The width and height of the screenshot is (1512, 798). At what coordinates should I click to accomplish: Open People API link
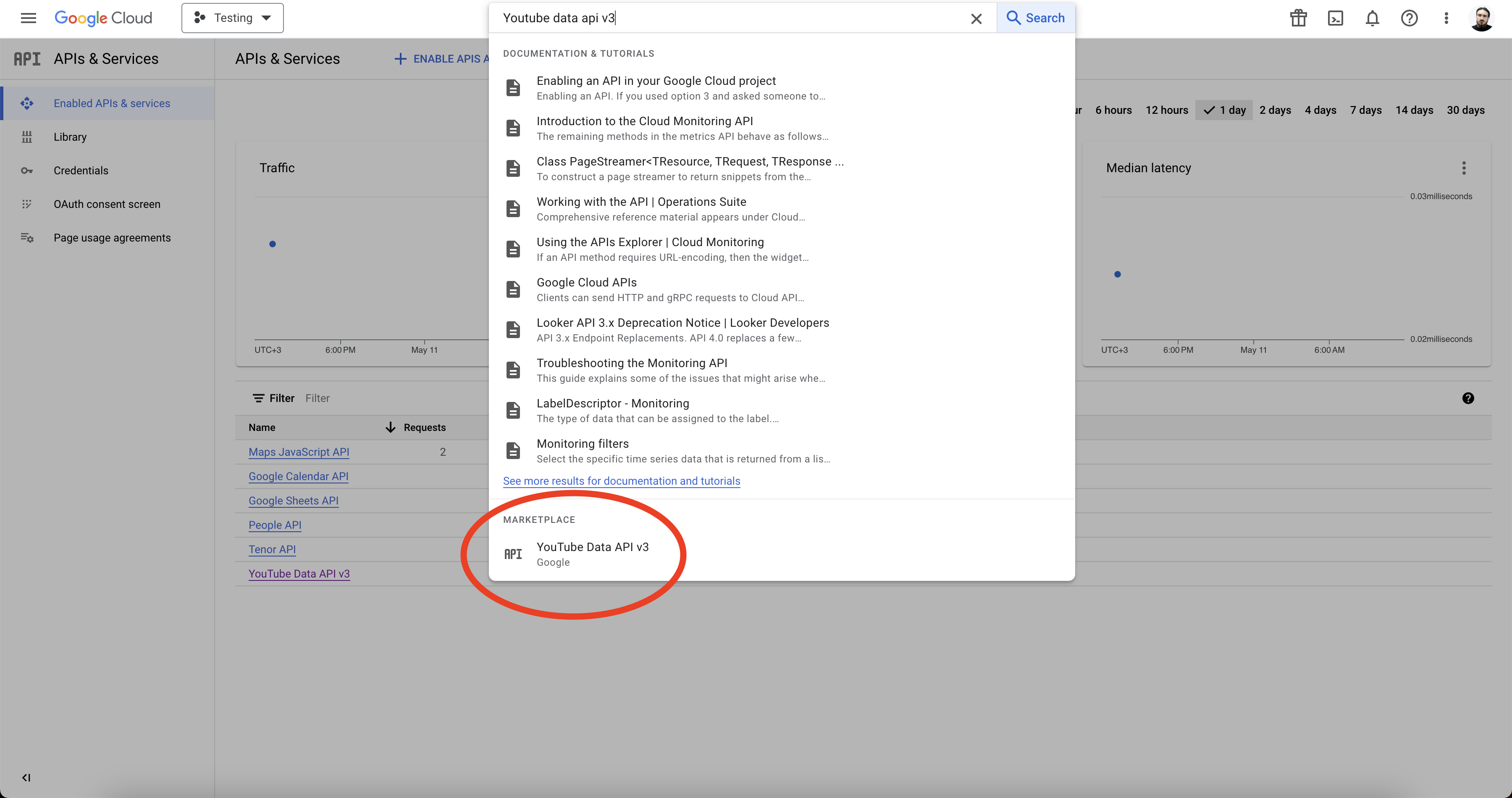(275, 525)
